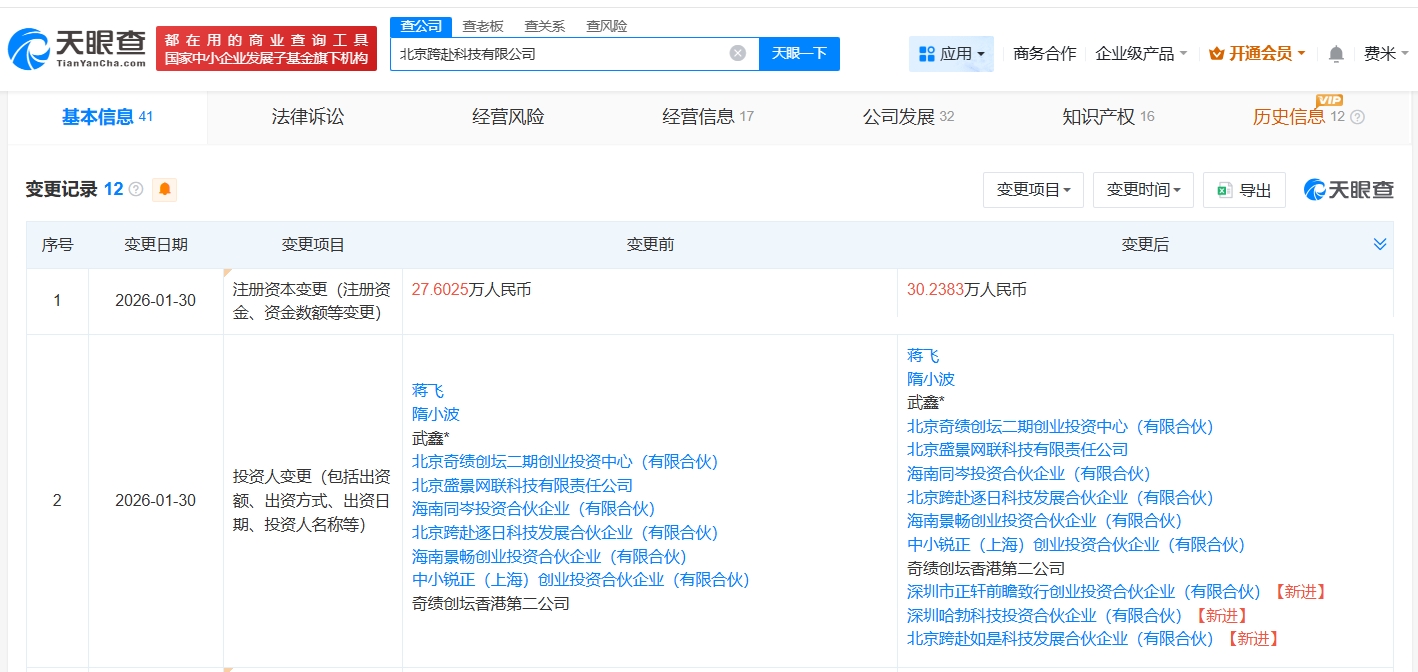Click help icon beside 变更记录 count
The width and height of the screenshot is (1418, 672).
click(x=136, y=189)
